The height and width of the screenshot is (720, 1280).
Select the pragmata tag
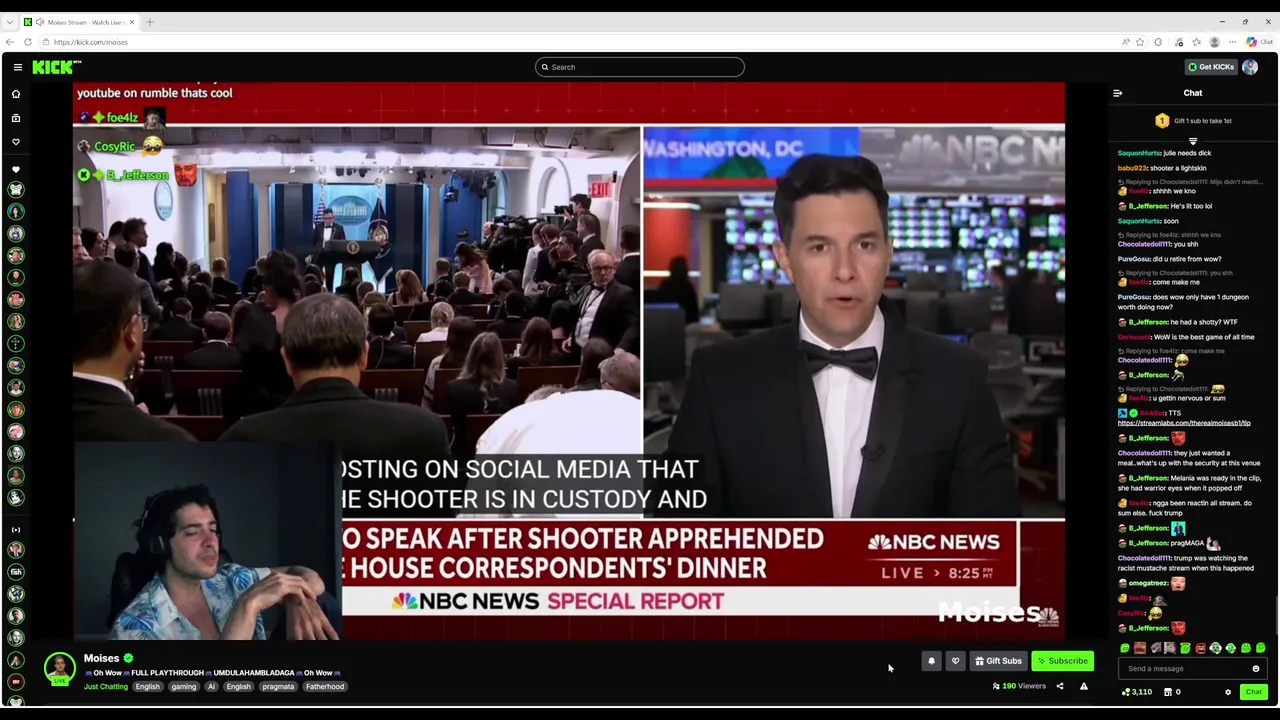[x=278, y=687]
